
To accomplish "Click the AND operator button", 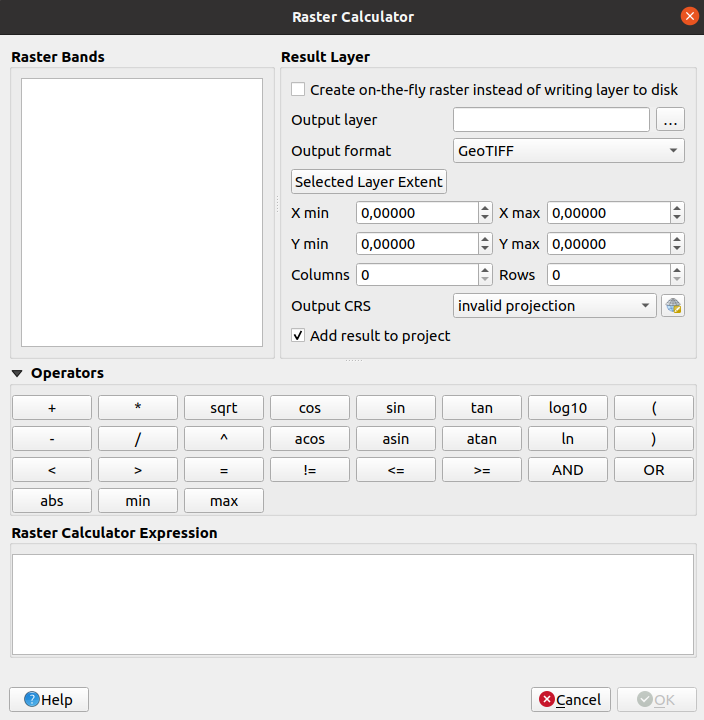I will [x=568, y=470].
